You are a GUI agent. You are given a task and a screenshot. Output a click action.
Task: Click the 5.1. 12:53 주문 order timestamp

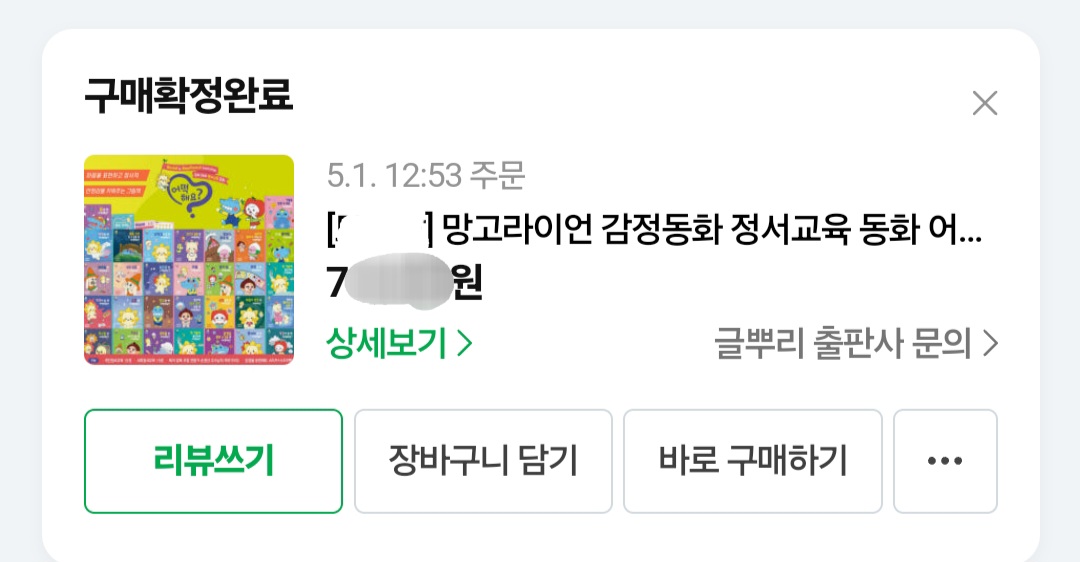tap(426, 175)
